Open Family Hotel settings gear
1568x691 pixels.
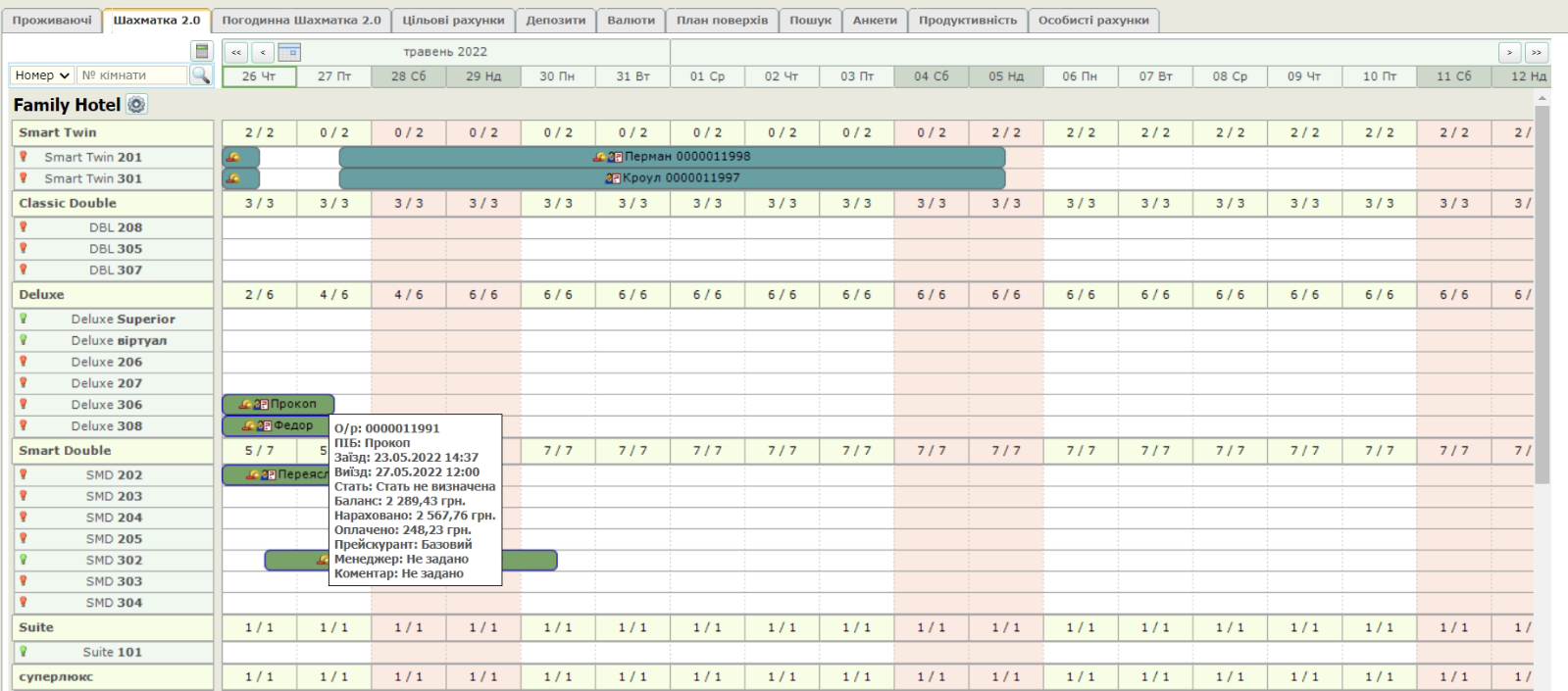[136, 105]
